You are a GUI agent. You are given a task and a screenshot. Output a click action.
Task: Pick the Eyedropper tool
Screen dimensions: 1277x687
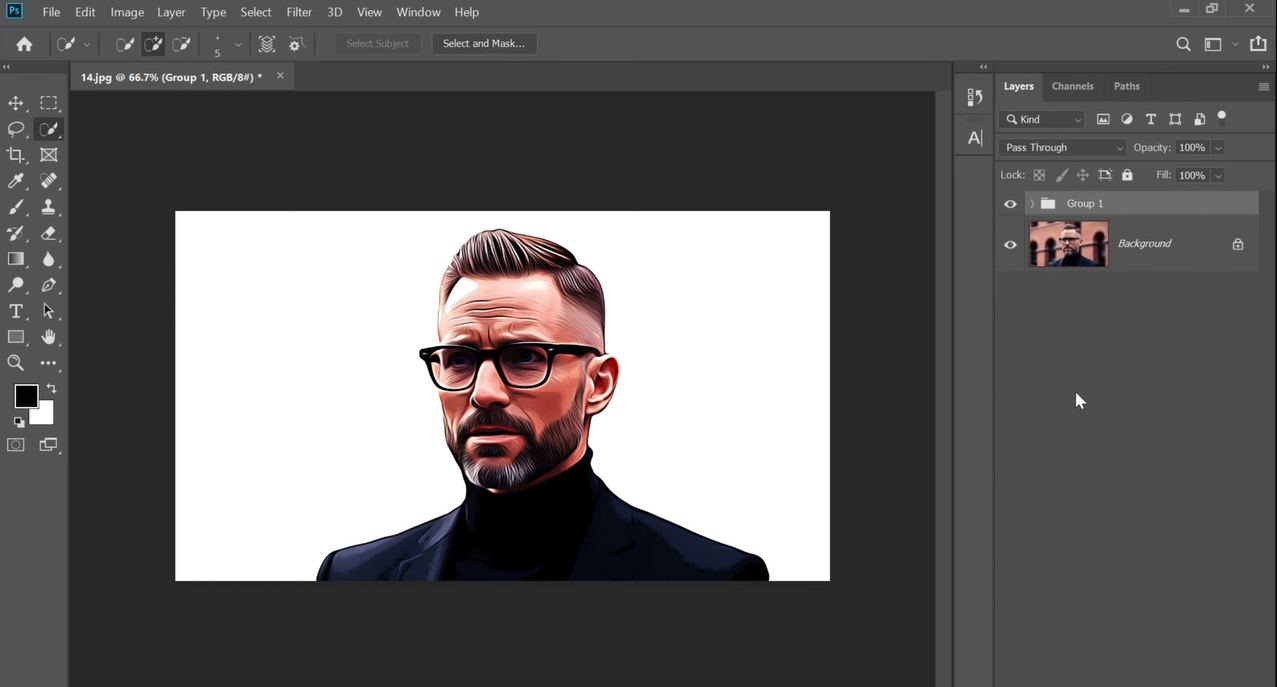click(x=16, y=181)
